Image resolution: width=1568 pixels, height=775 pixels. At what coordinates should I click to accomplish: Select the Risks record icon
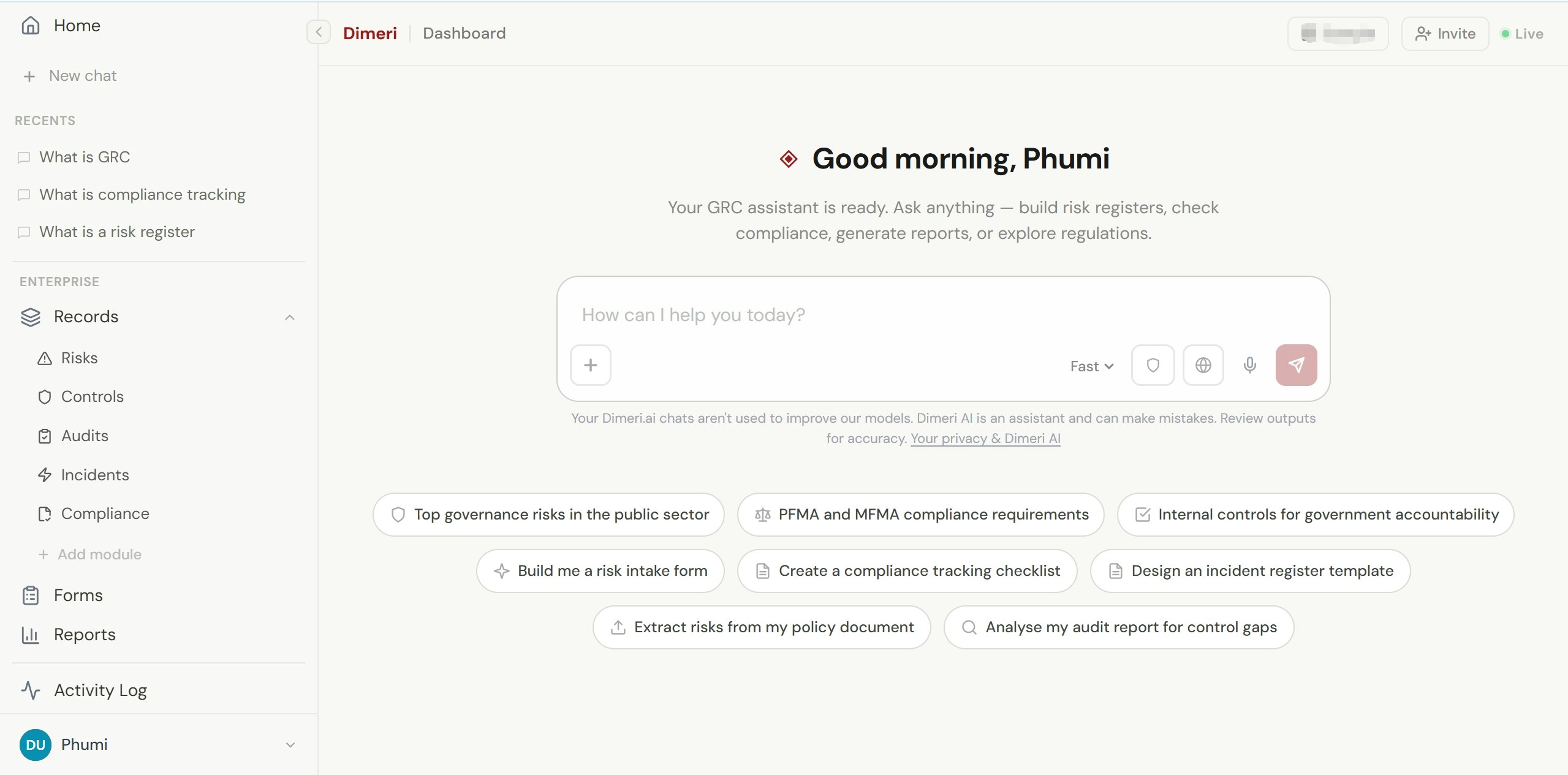pos(45,358)
